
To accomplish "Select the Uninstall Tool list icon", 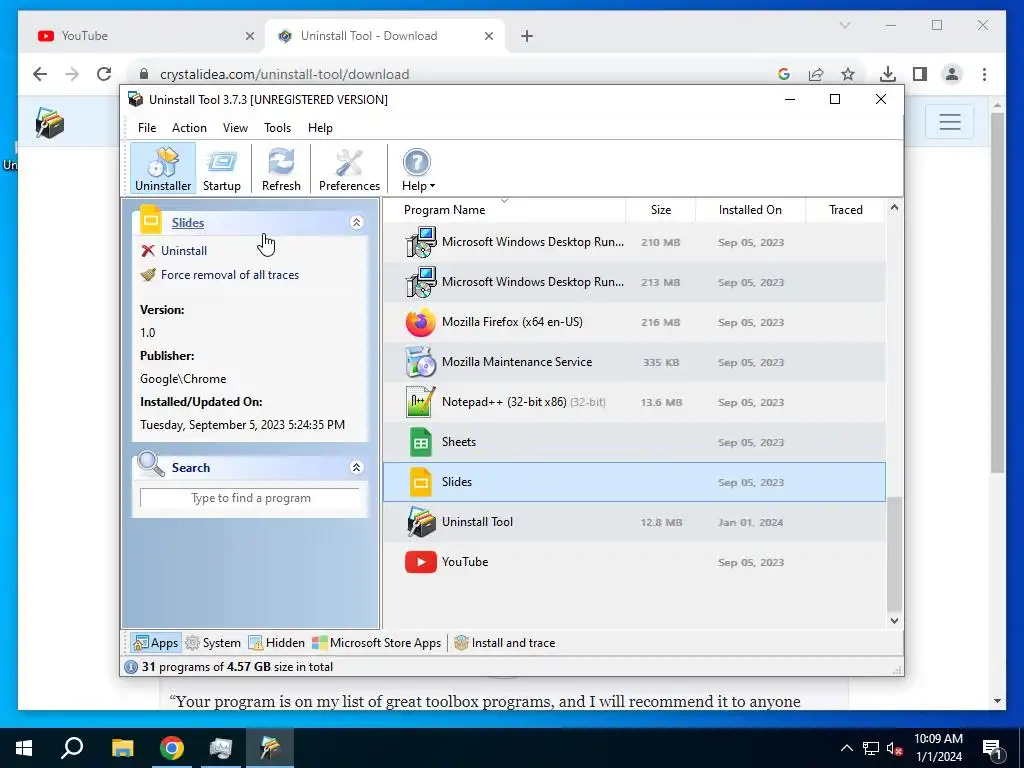I will 421,522.
